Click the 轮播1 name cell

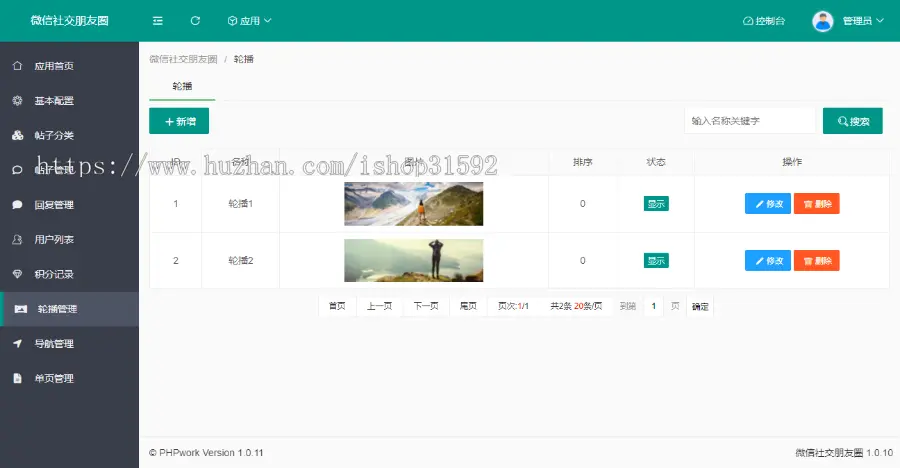[240, 204]
